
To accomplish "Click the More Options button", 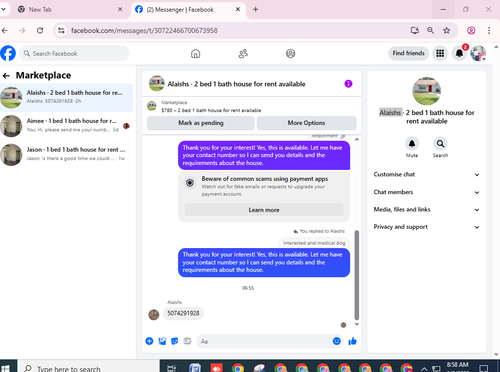I will click(x=306, y=123).
